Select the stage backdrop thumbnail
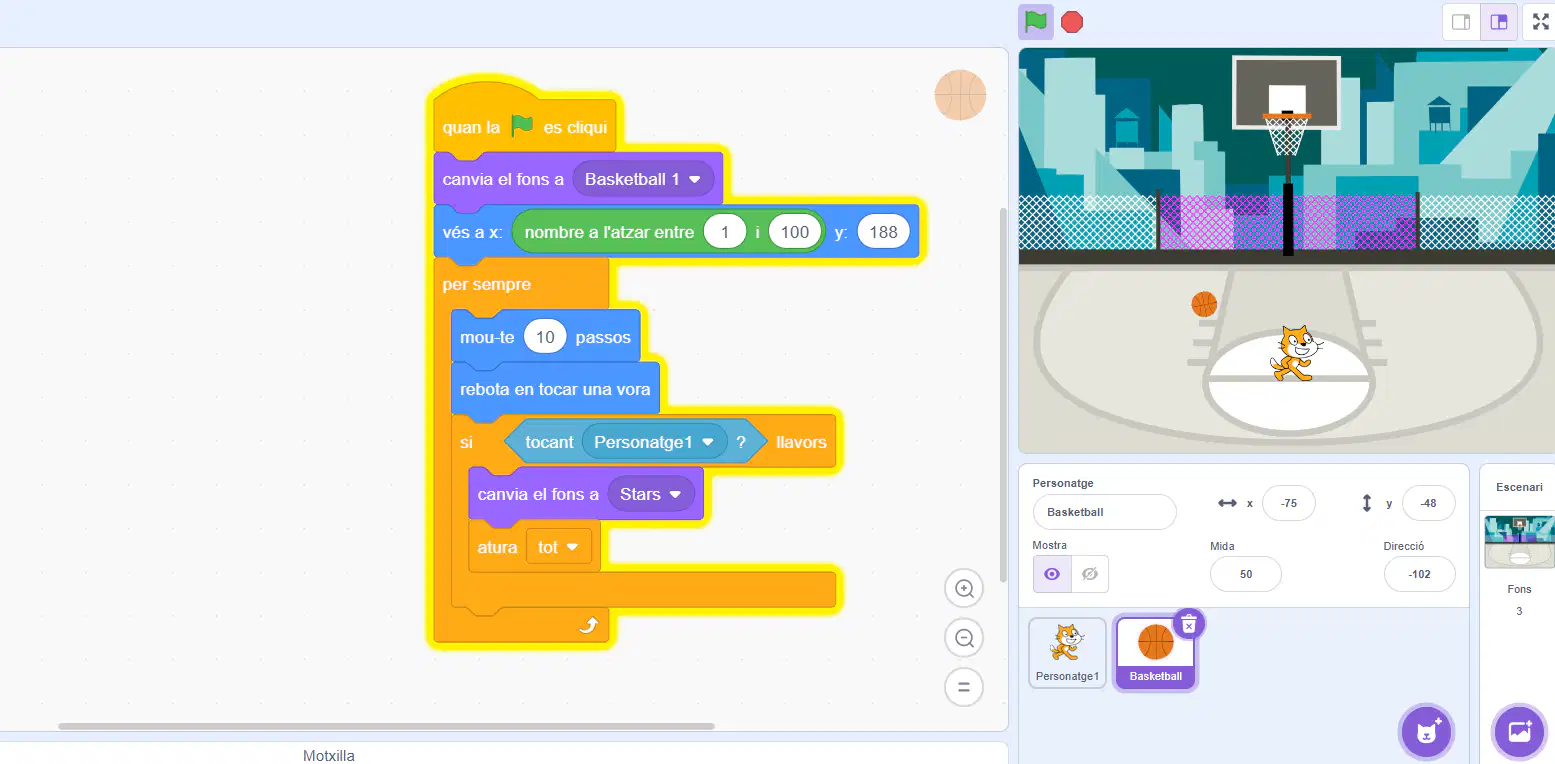Screen dimensions: 1555x764 1519,542
